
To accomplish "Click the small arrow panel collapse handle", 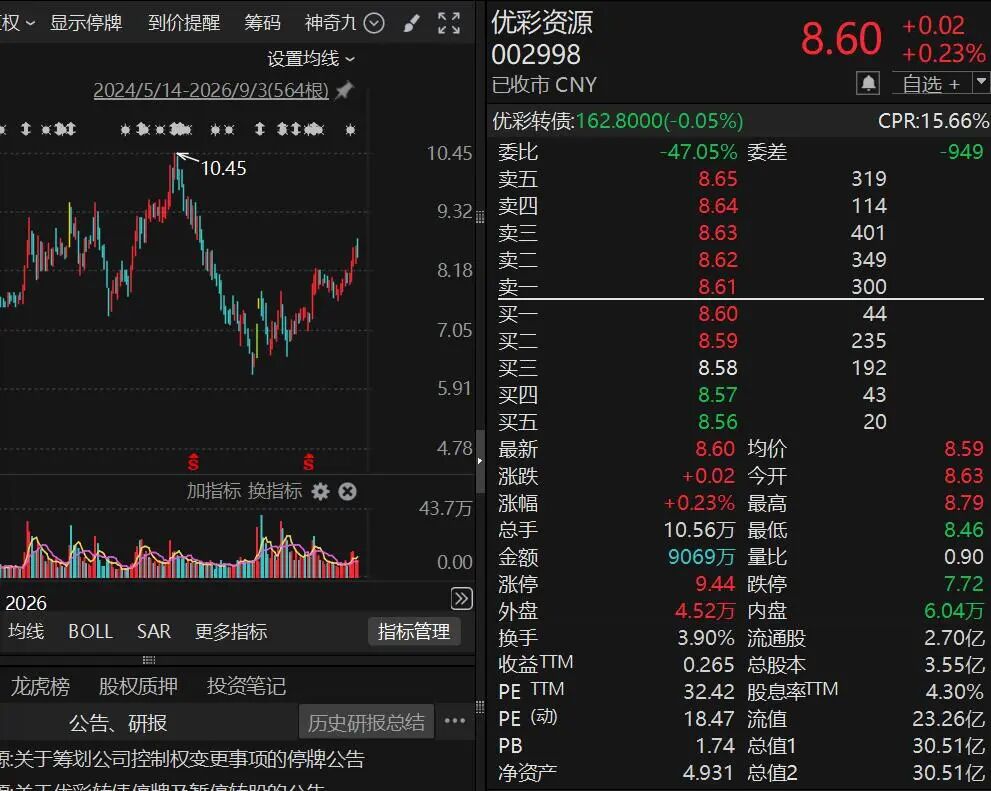I will [x=480, y=461].
